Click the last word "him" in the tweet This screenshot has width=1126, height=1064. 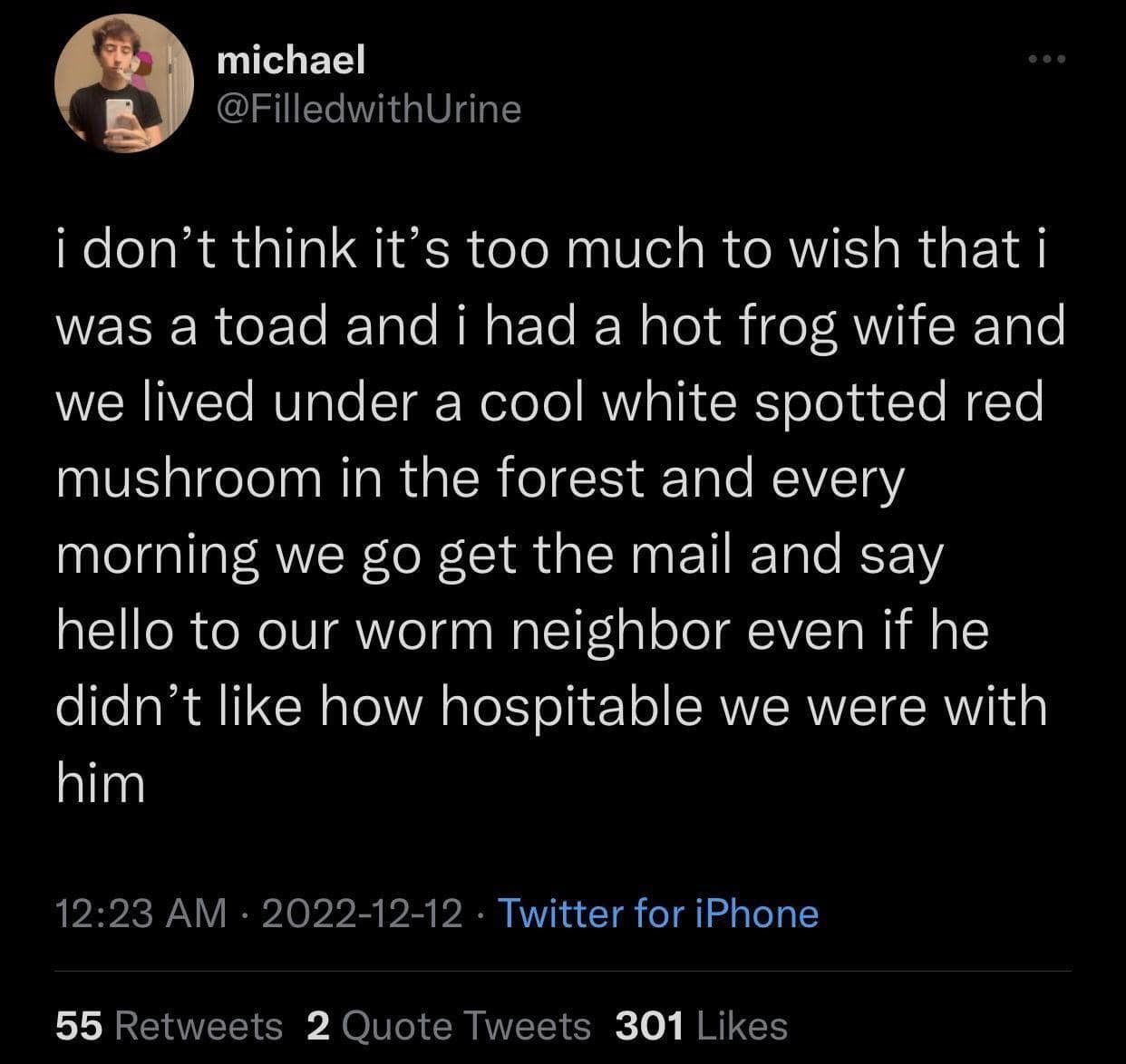[101, 783]
